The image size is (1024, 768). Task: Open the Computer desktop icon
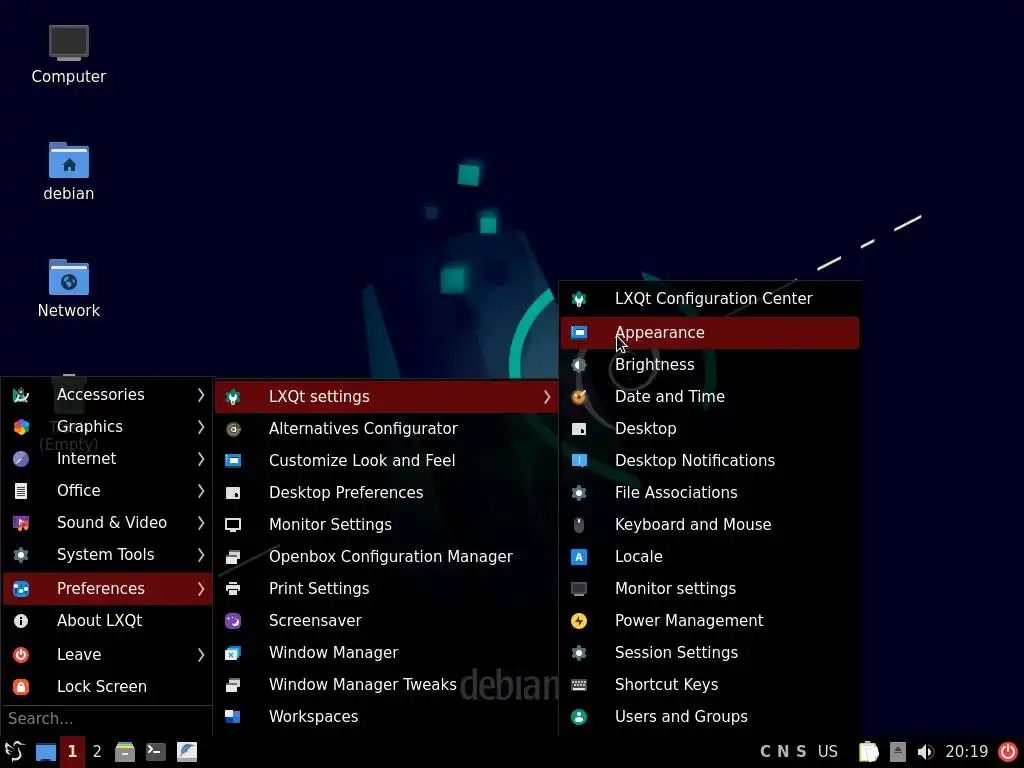(69, 54)
